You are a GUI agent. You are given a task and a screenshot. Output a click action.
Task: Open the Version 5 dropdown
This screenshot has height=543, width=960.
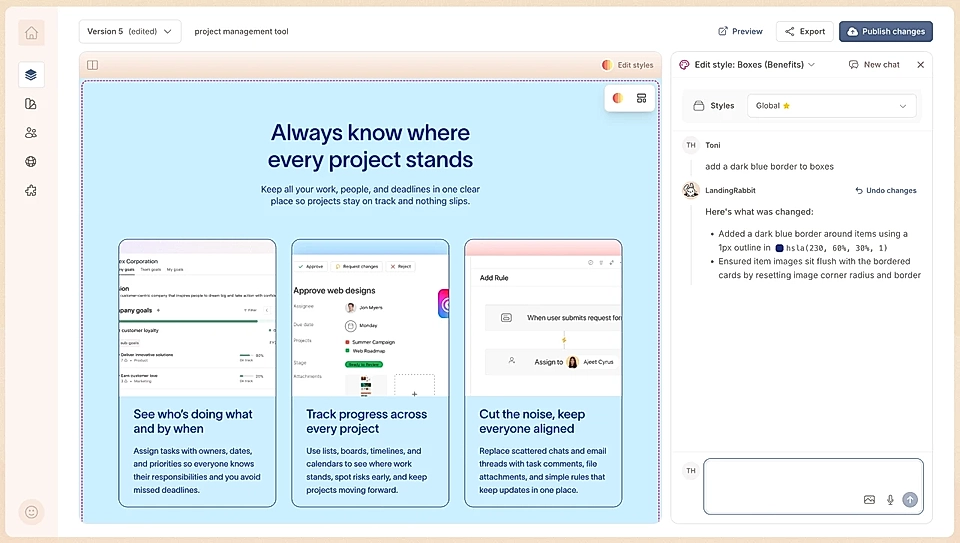pos(130,31)
